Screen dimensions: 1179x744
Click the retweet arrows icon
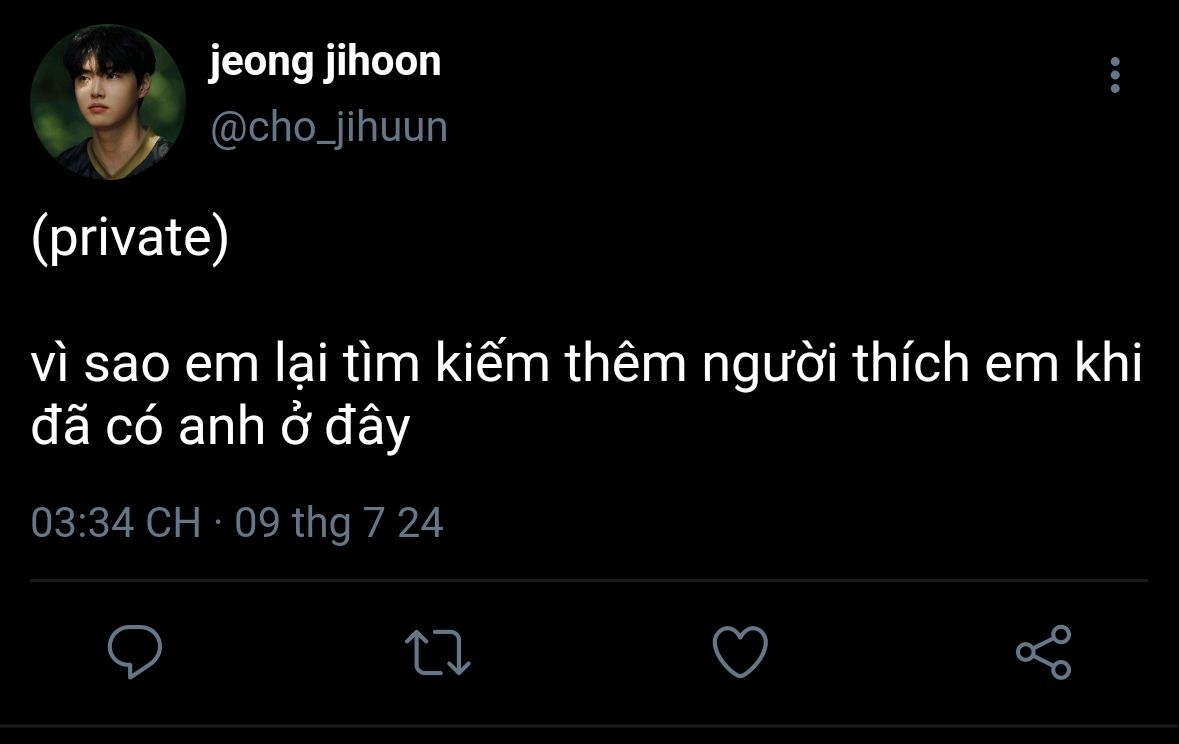point(440,652)
